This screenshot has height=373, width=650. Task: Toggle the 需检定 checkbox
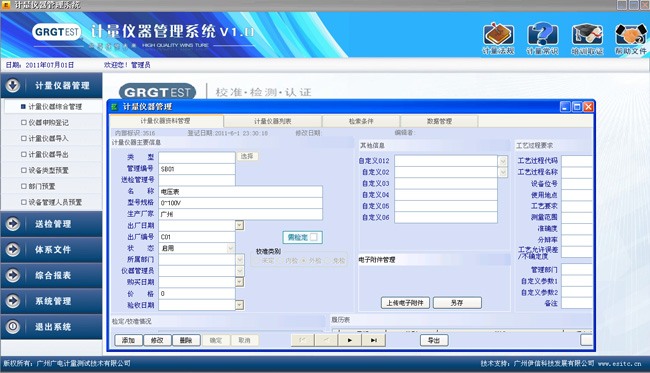(x=314, y=237)
